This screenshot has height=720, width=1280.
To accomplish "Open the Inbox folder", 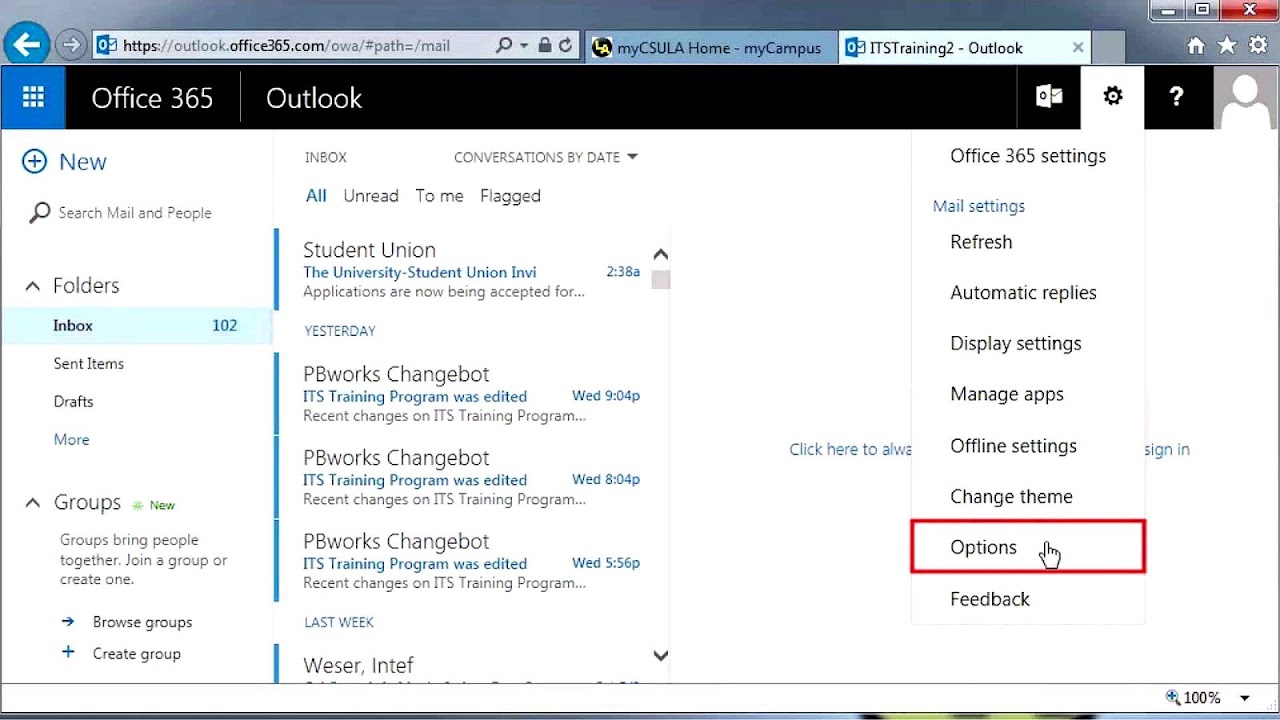I will [136, 326].
